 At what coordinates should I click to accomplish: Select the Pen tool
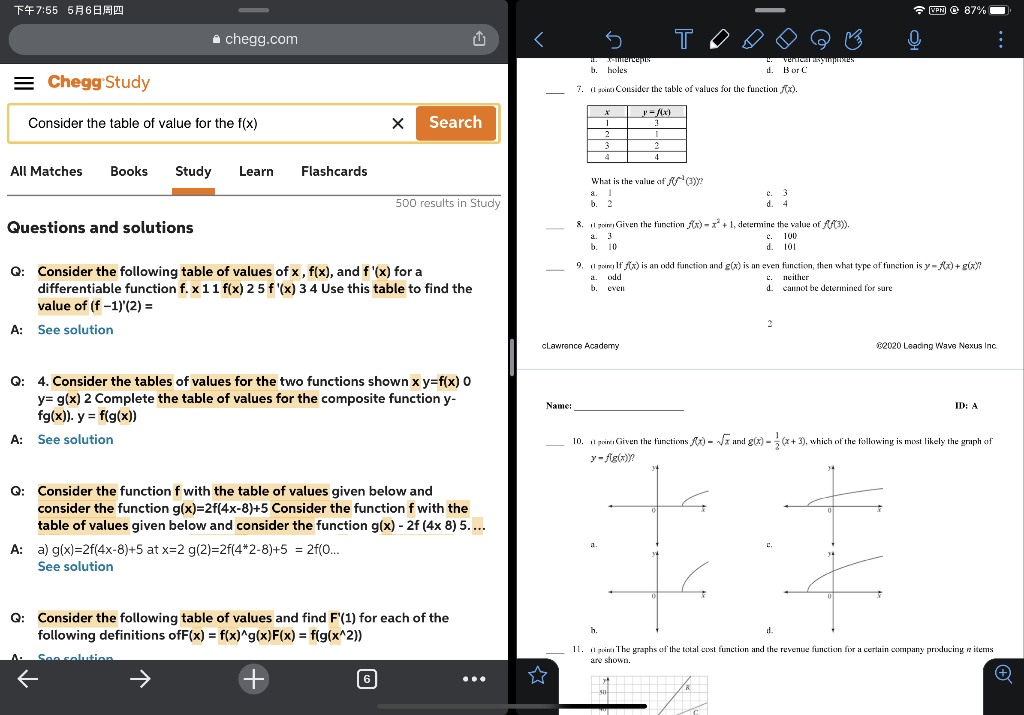click(718, 39)
